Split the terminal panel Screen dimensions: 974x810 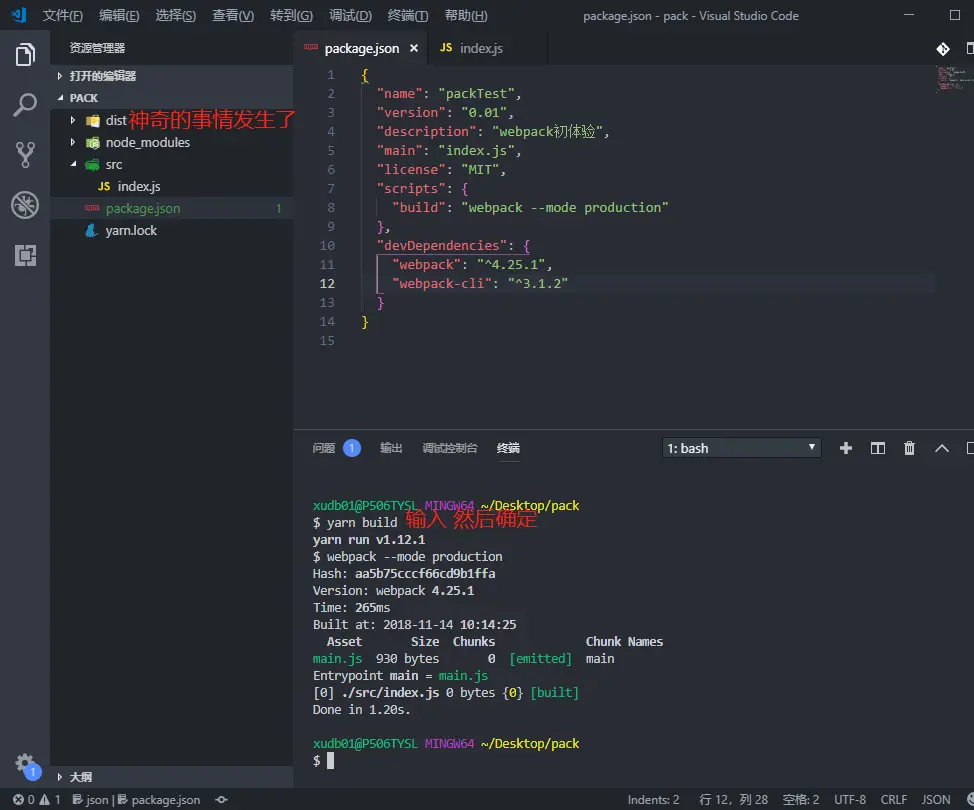877,448
